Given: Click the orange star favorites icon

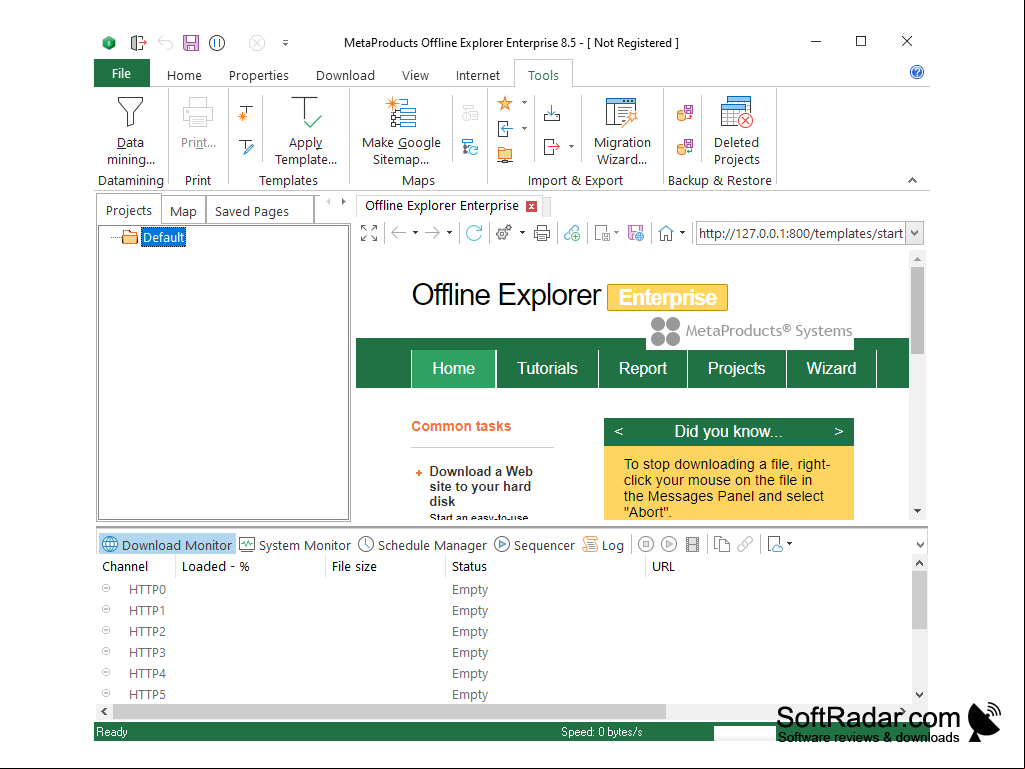Looking at the screenshot, I should click(505, 103).
